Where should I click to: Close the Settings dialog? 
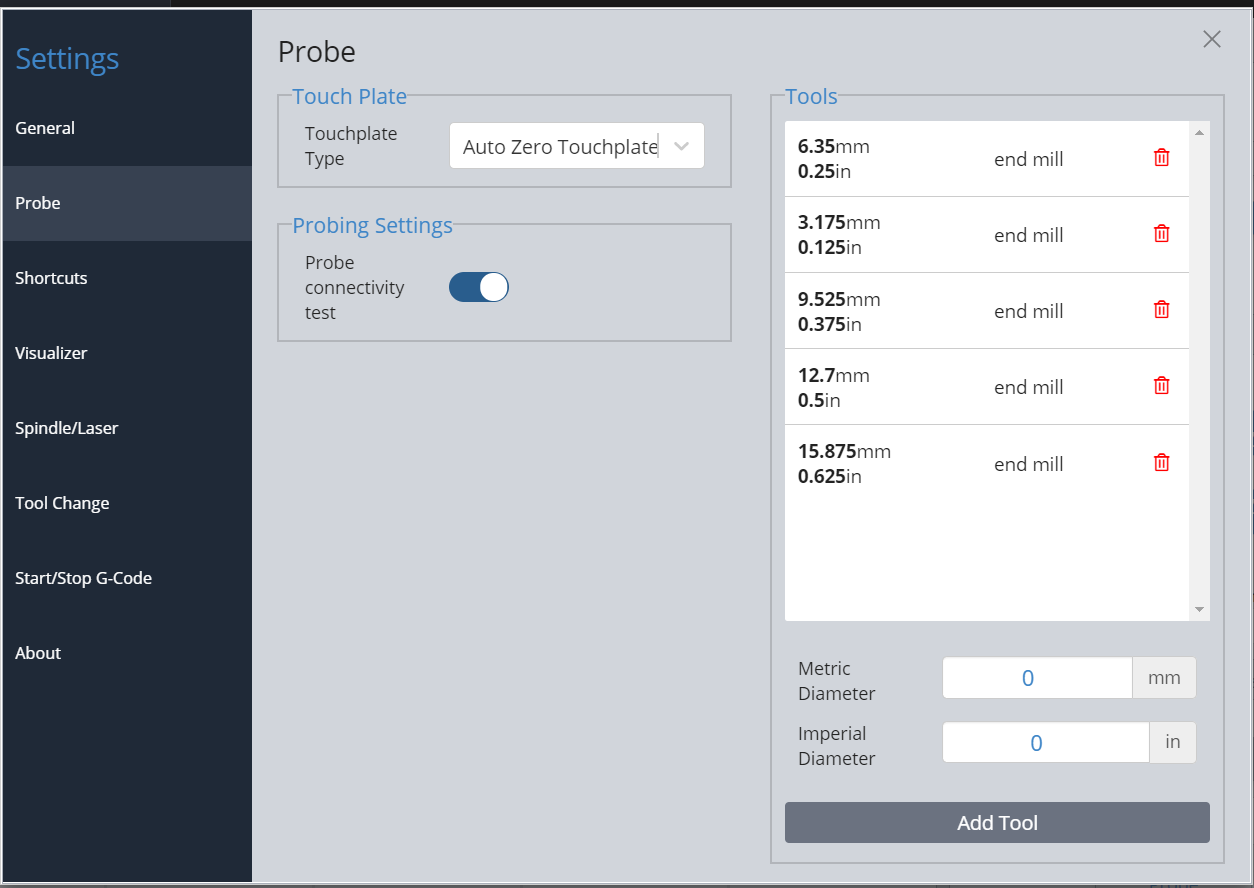(1212, 39)
